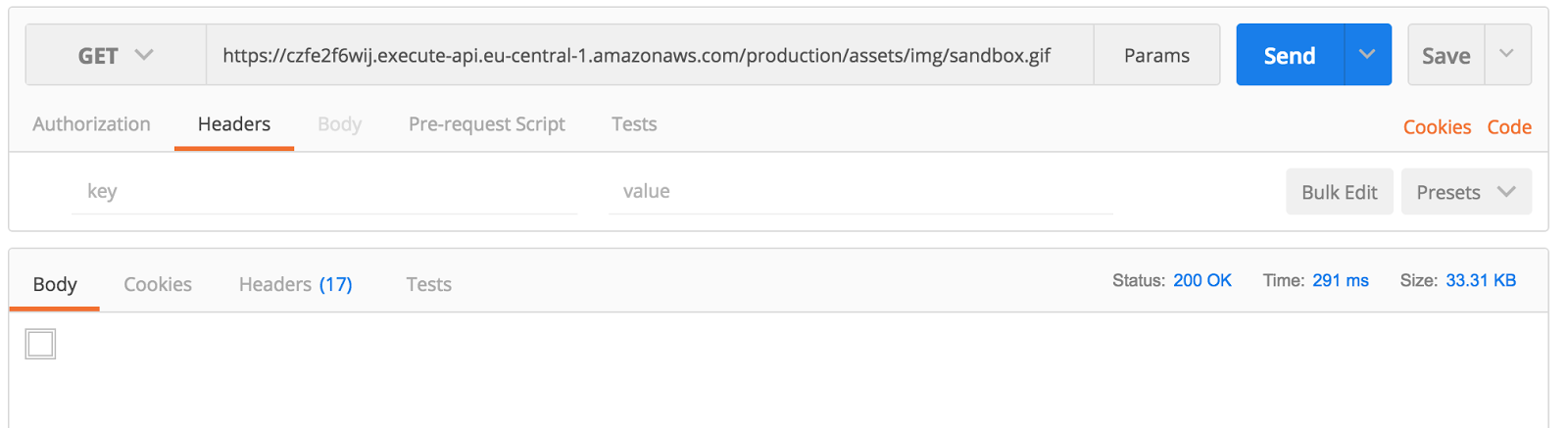Select the response Body tab

pyautogui.click(x=55, y=284)
